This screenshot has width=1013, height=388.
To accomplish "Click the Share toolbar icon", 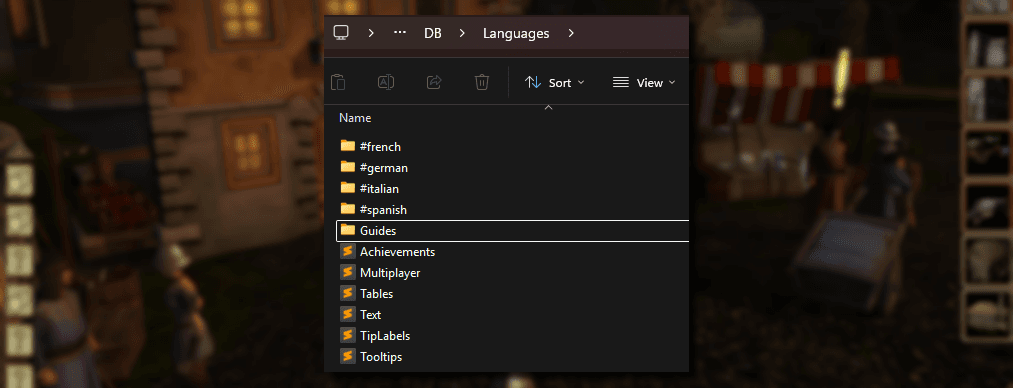I will [434, 83].
